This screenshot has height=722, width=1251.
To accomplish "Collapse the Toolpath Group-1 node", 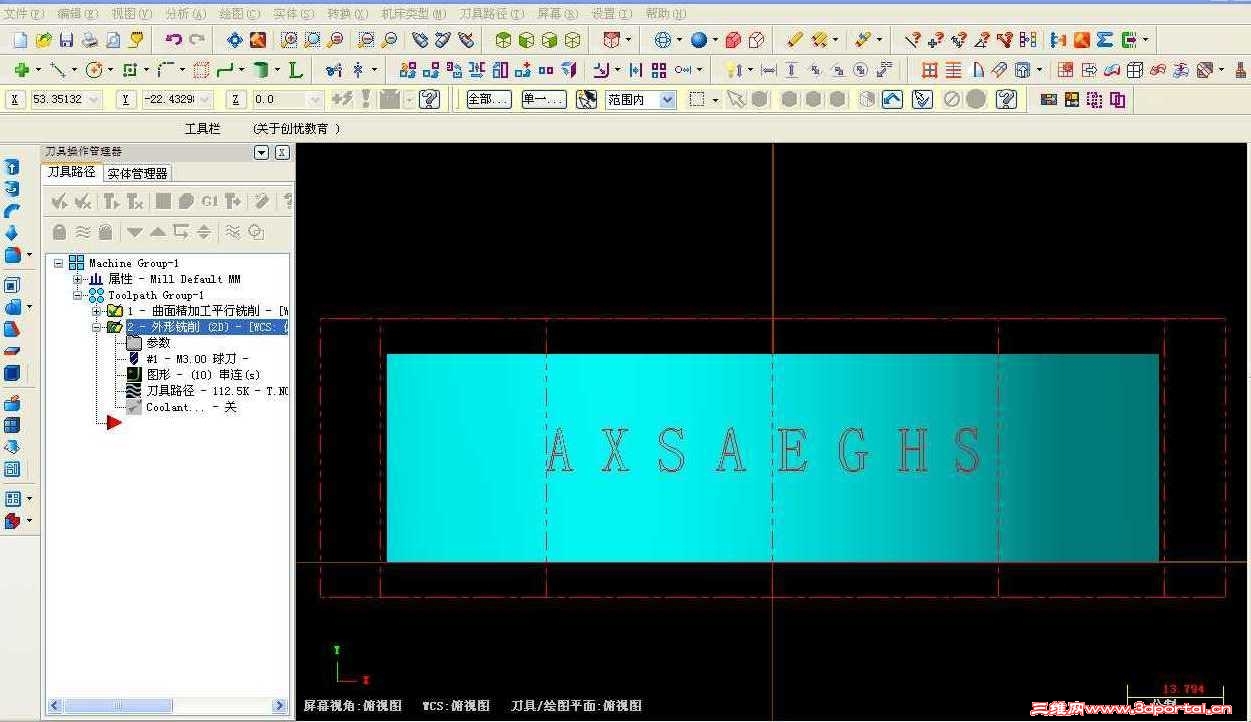I will tap(77, 295).
